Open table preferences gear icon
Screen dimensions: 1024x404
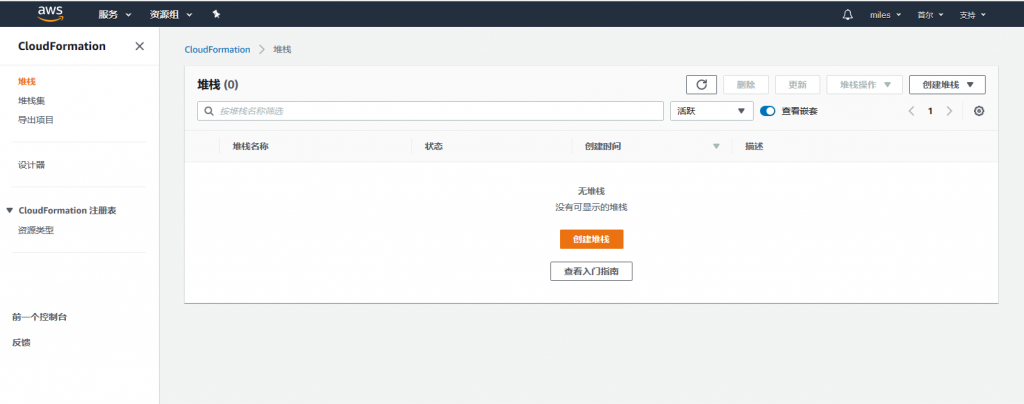[979, 111]
